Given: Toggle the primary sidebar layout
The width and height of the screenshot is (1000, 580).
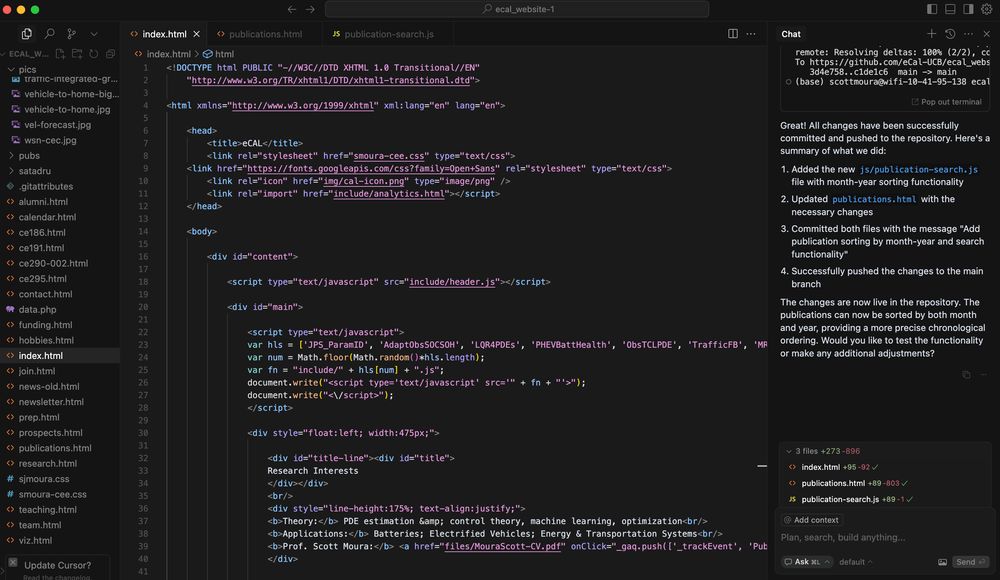Looking at the screenshot, I should 932,9.
